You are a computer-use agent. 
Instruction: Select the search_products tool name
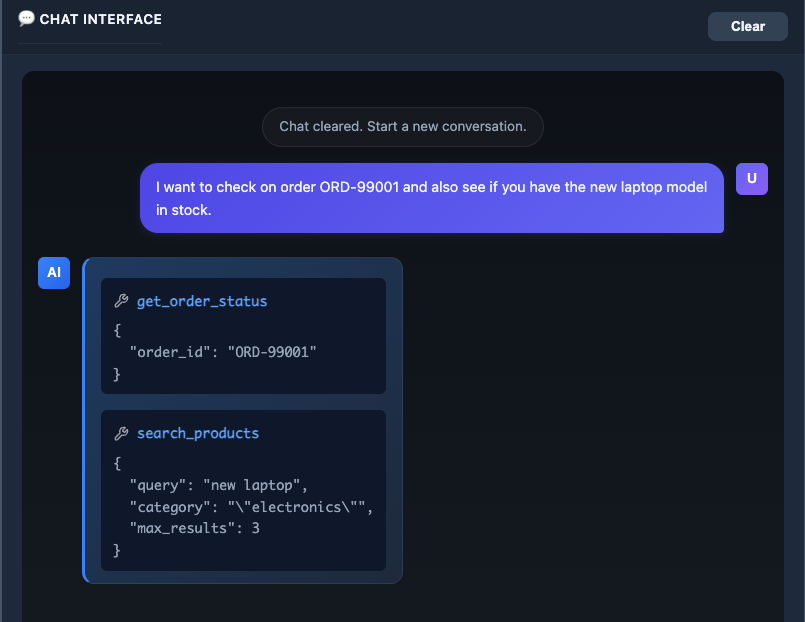(198, 433)
